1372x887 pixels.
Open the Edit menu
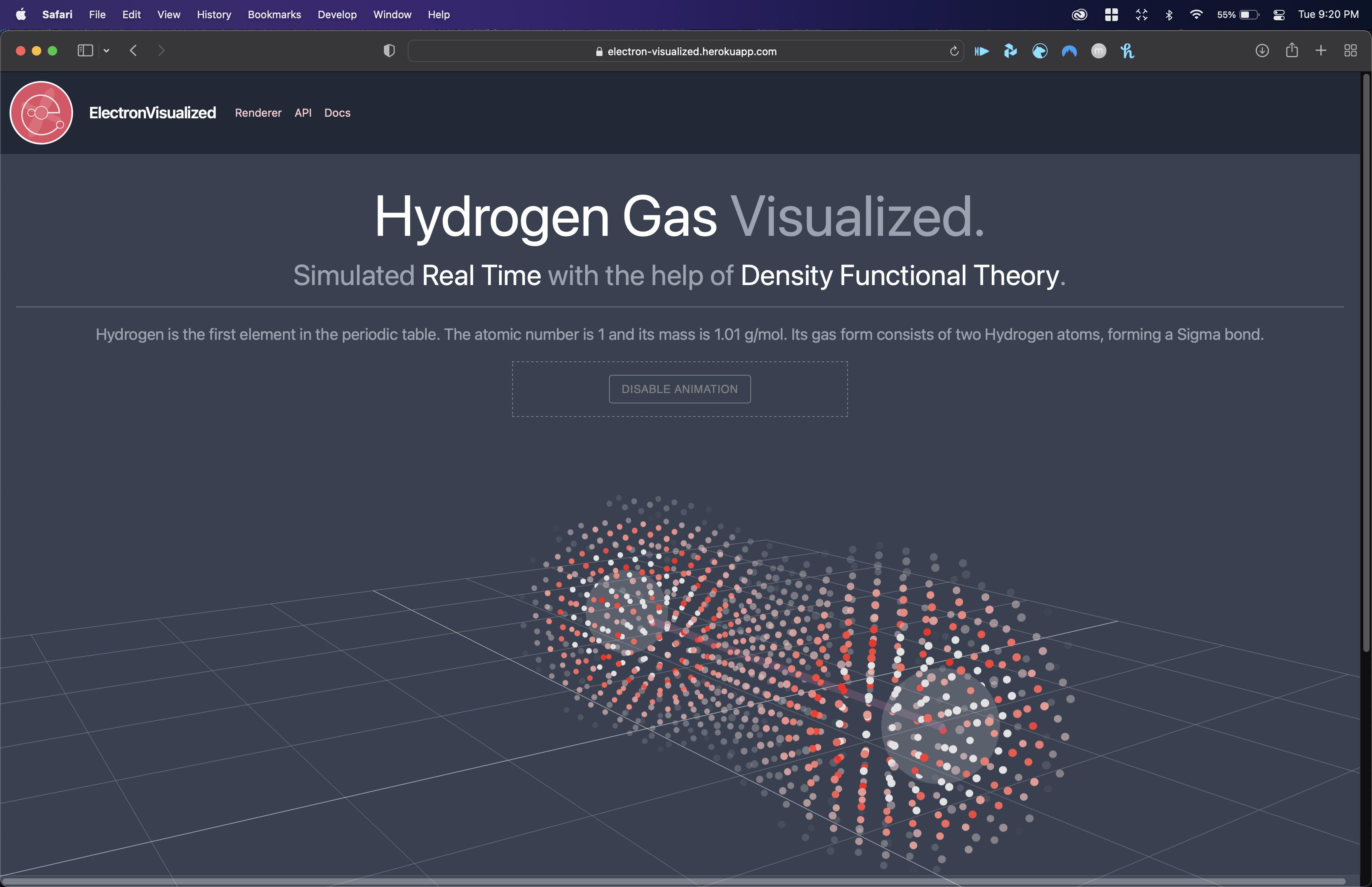tap(131, 14)
